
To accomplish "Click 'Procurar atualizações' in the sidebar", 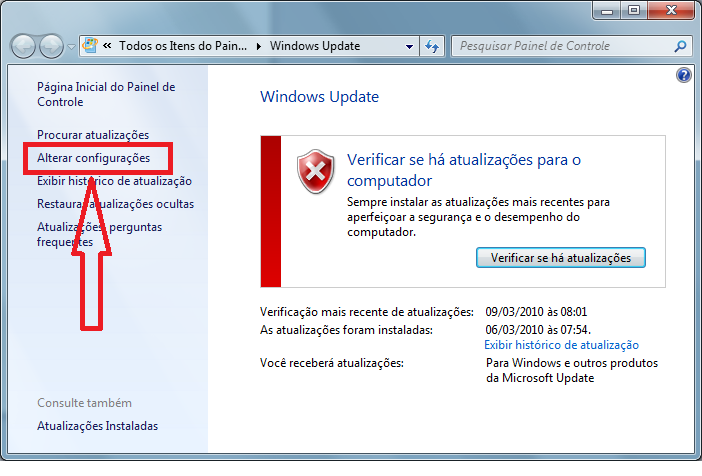I will click(x=93, y=135).
